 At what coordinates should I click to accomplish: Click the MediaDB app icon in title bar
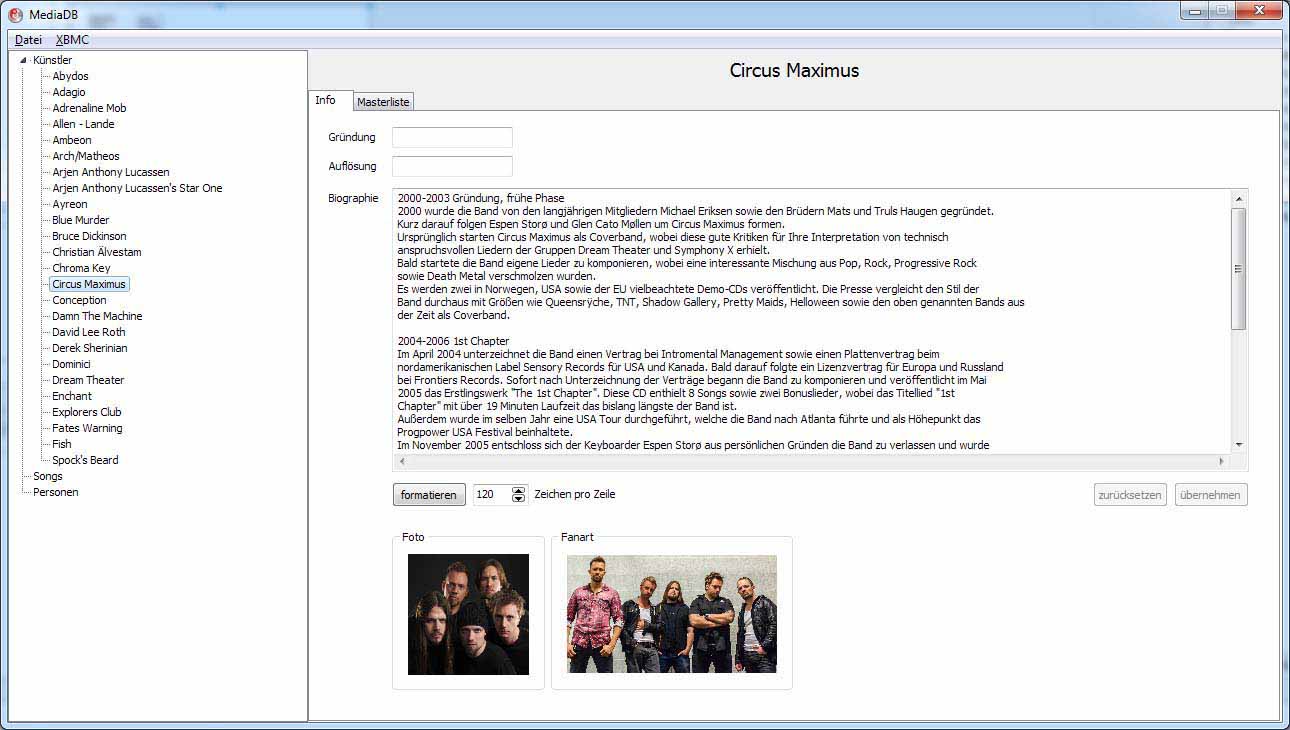pyautogui.click(x=14, y=14)
